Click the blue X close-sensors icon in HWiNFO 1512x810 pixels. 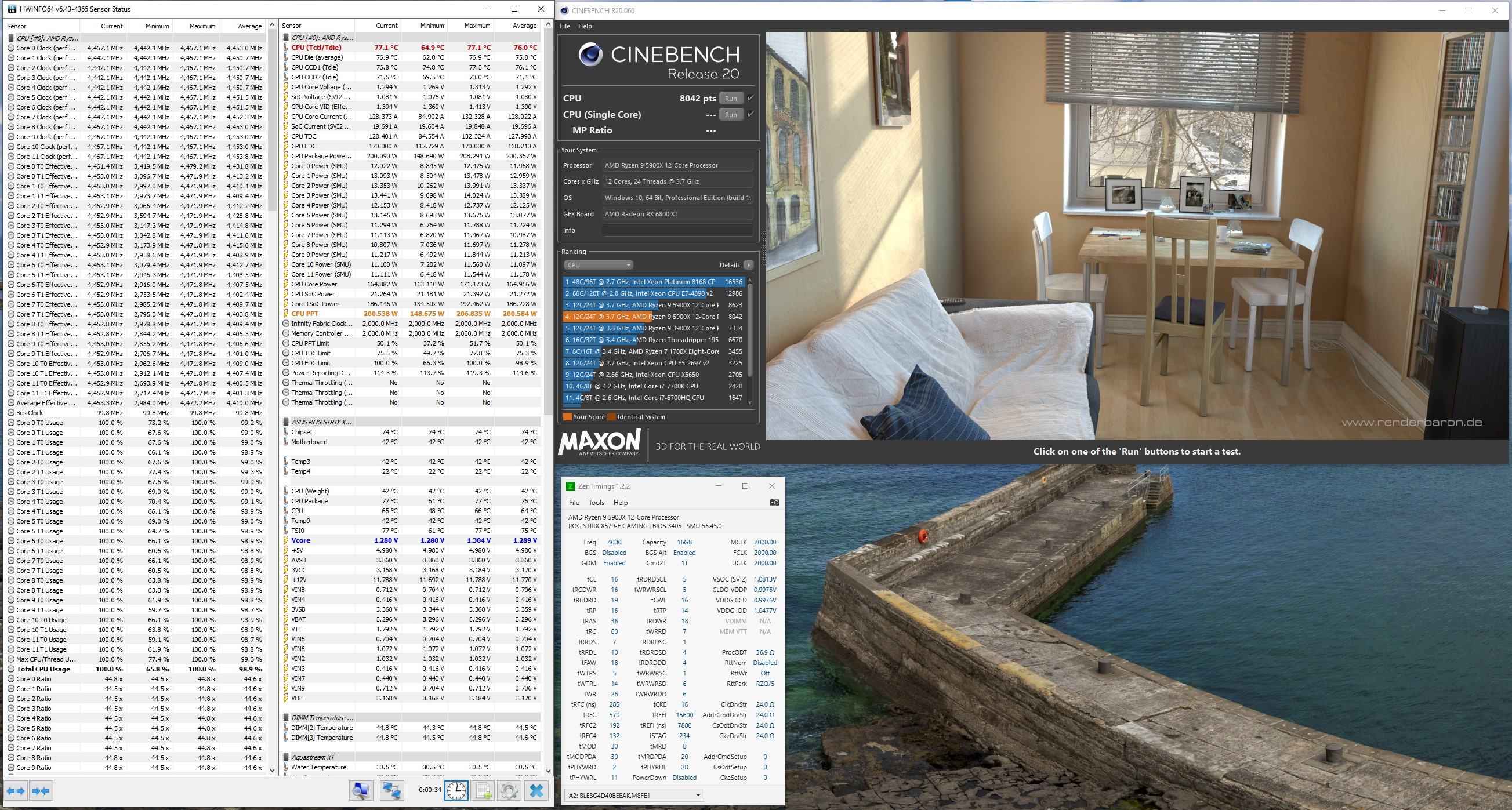click(x=536, y=791)
